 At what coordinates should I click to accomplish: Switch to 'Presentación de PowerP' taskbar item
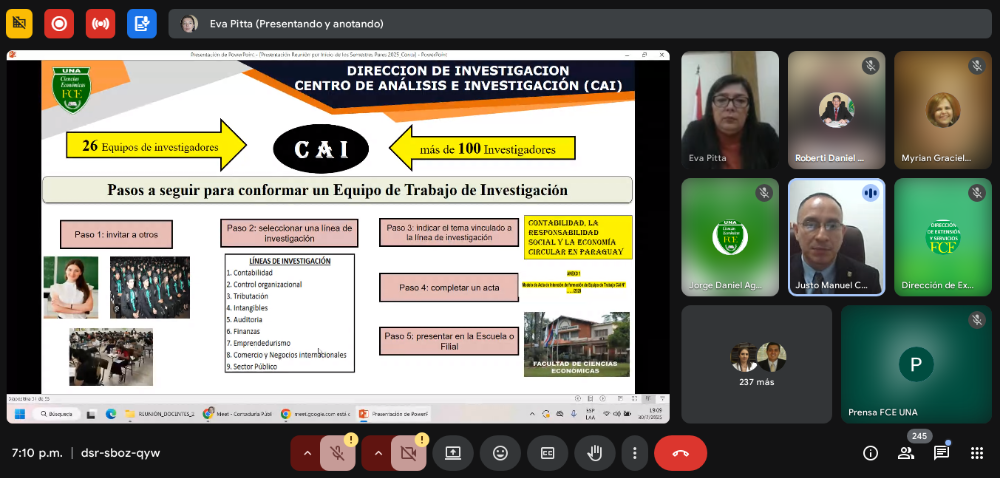click(x=393, y=414)
